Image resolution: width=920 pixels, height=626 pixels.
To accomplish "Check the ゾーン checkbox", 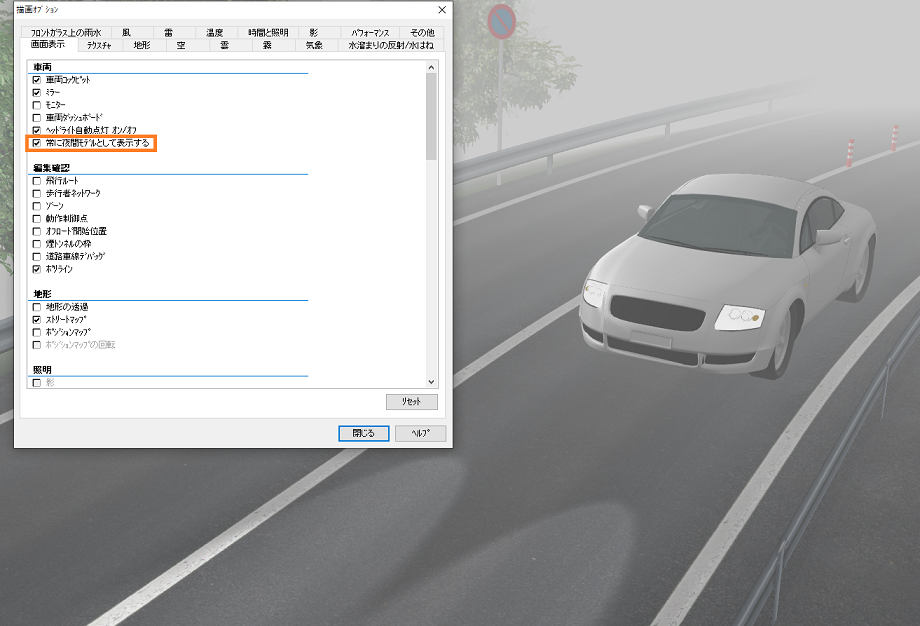I will coord(36,206).
